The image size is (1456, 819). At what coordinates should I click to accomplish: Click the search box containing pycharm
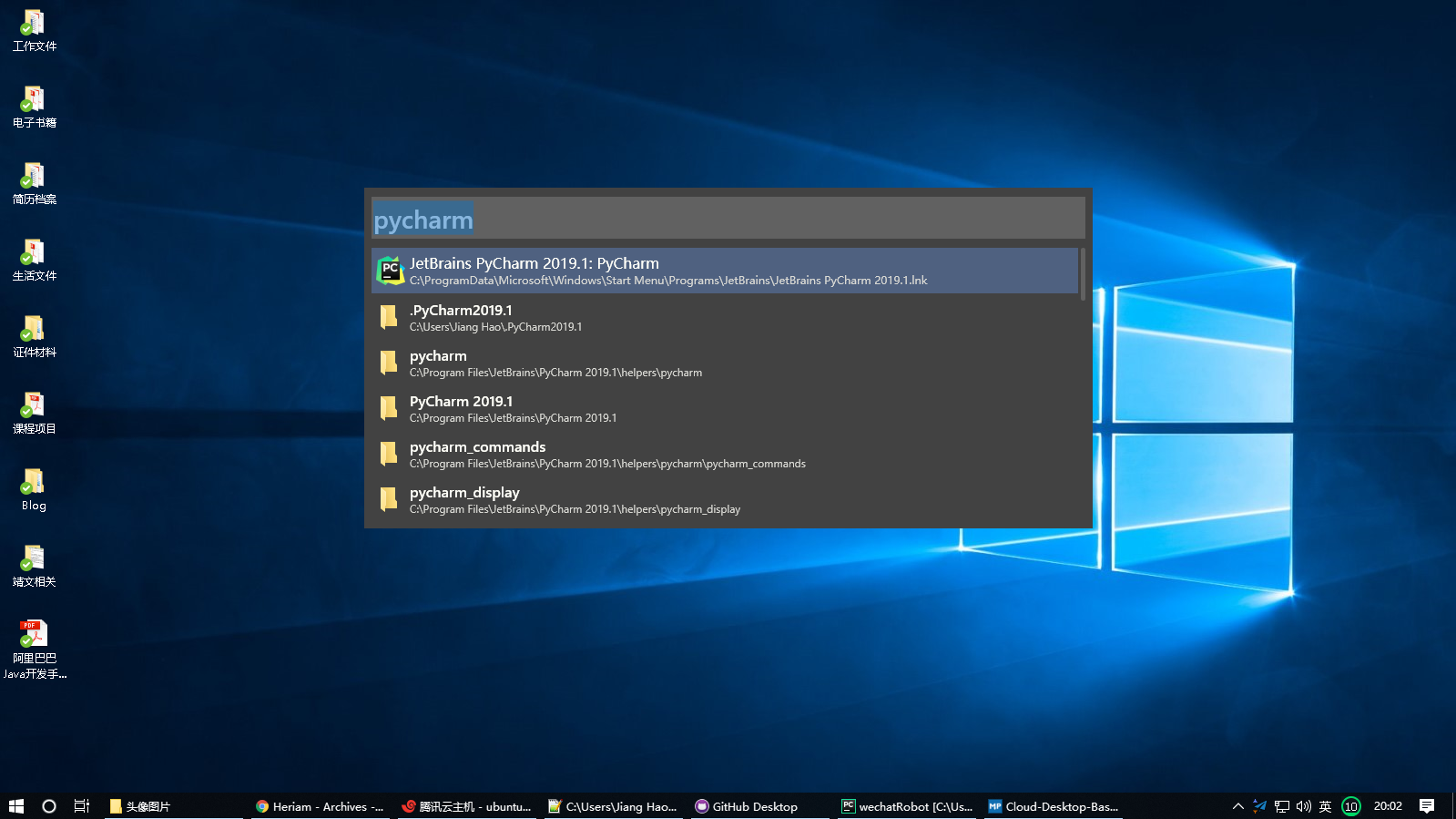(728, 219)
